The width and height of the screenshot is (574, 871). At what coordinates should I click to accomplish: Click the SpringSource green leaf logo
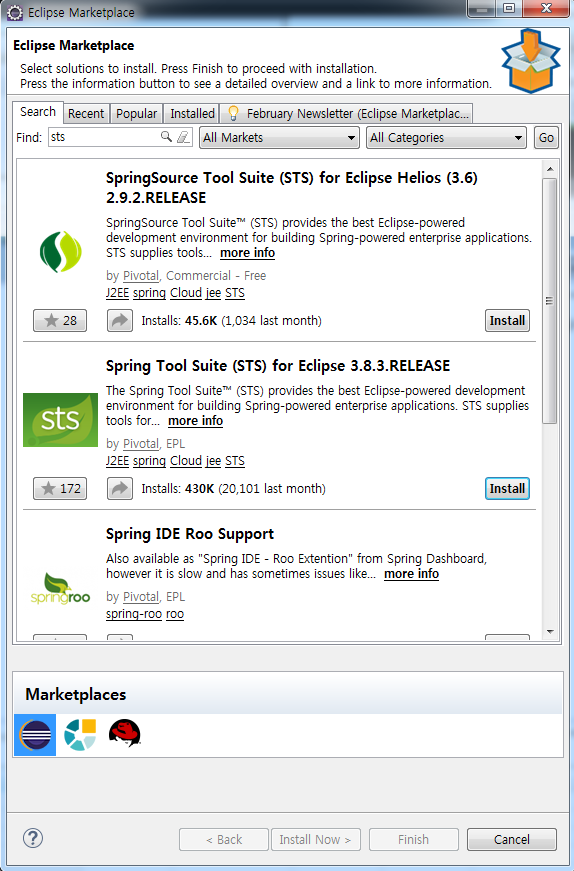pyautogui.click(x=61, y=252)
